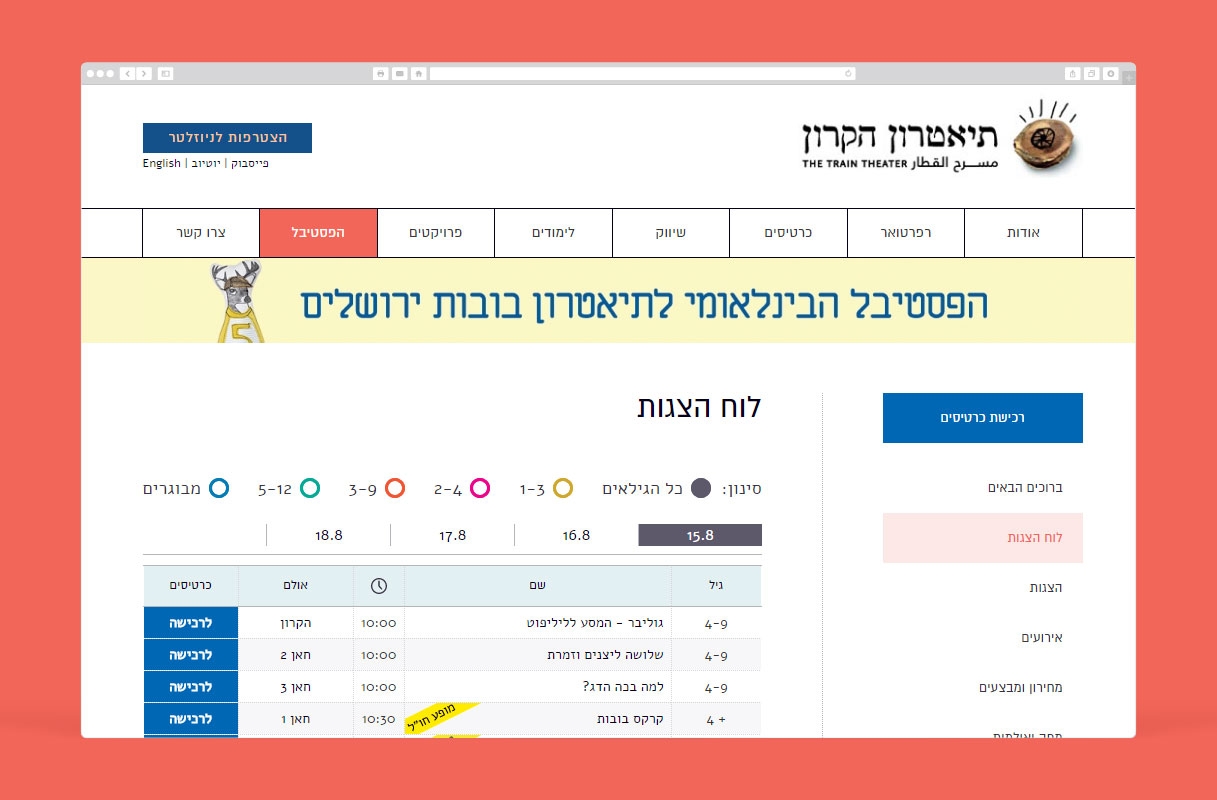Click the home icon in browser toolbar
This screenshot has height=800, width=1217.
point(418,74)
